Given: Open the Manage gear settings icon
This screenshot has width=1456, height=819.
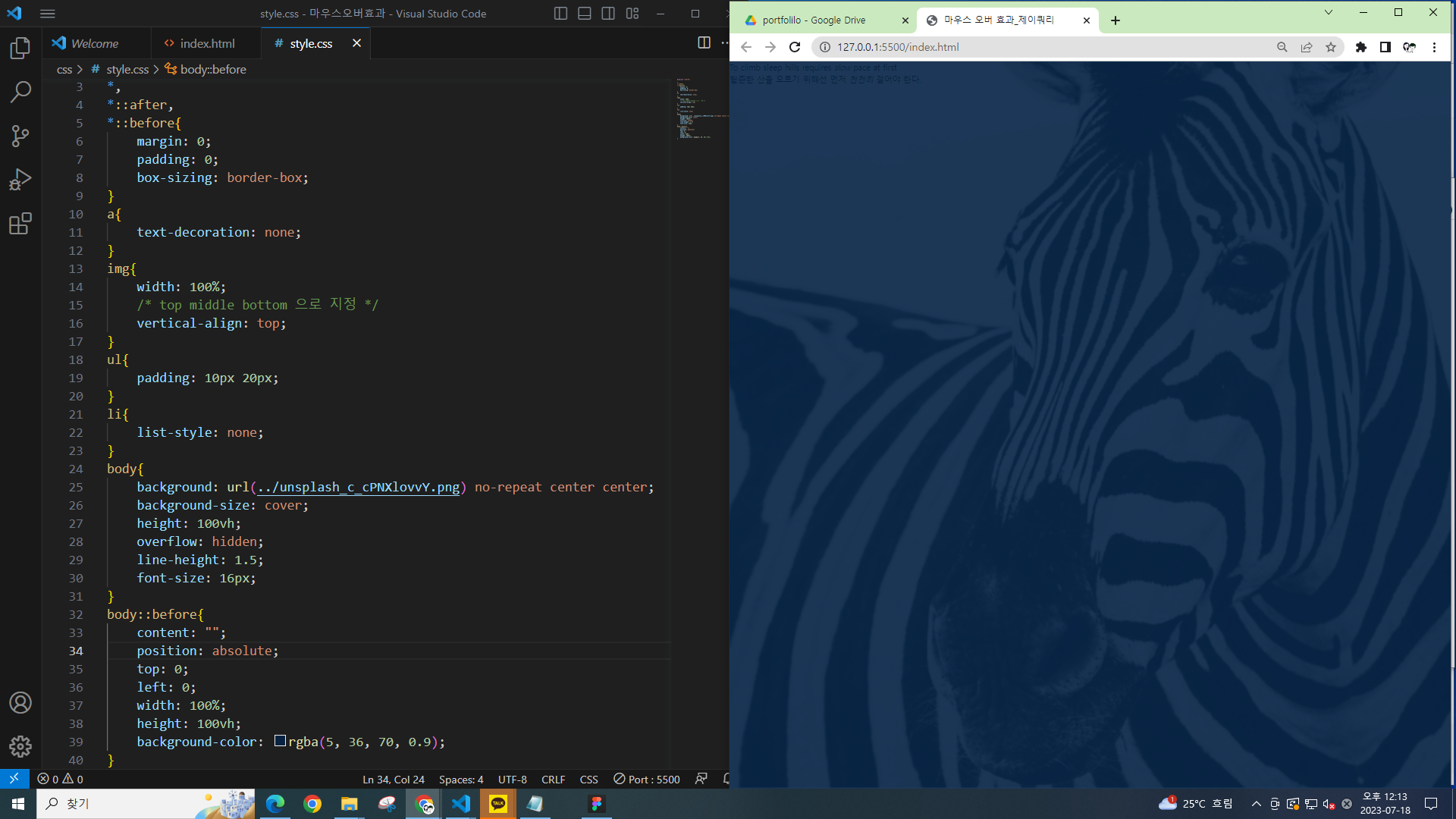Looking at the screenshot, I should point(20,746).
